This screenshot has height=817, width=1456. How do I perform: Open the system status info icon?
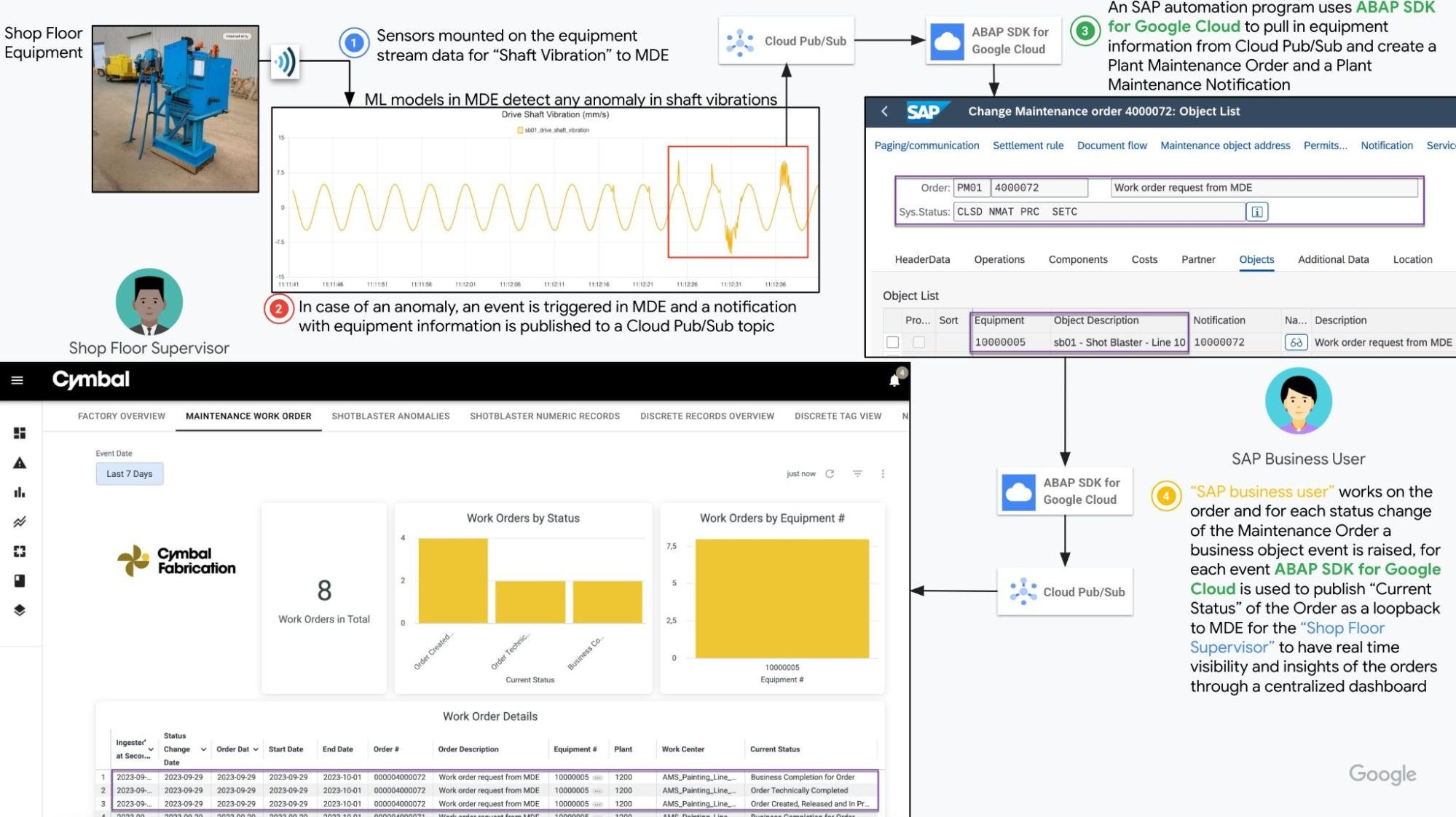[1257, 212]
